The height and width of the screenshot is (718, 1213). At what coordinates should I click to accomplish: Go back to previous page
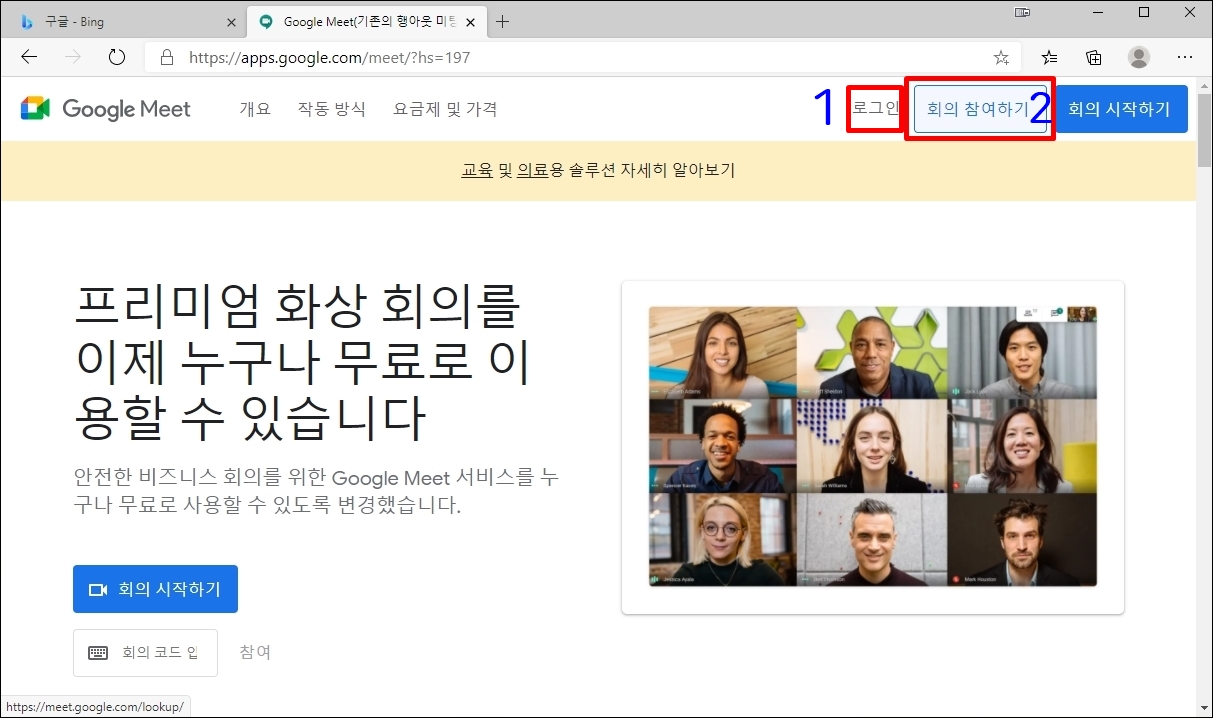pos(29,57)
